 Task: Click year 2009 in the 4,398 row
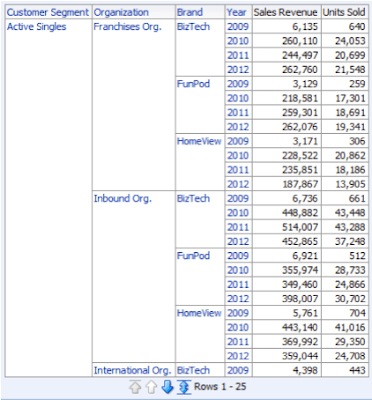[x=238, y=370]
